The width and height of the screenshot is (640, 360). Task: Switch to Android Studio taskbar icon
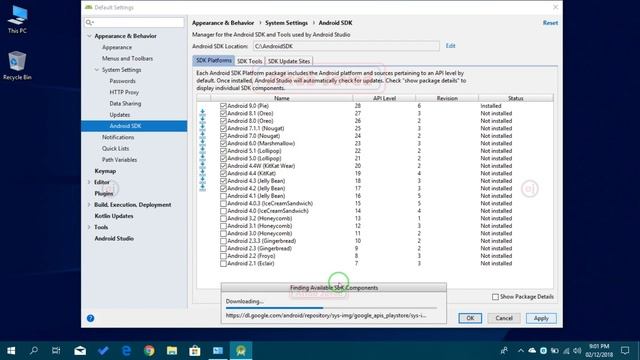(241, 350)
